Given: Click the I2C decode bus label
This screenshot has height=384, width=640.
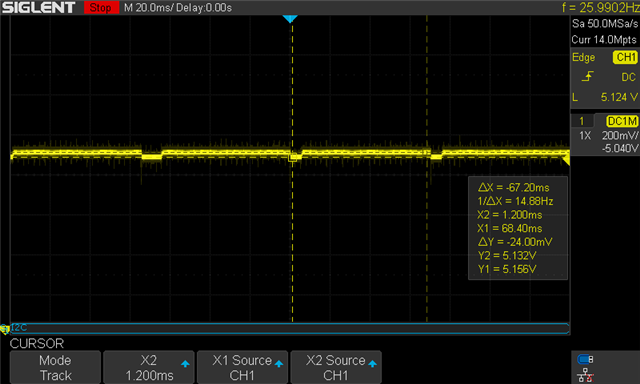Looking at the screenshot, I should click(x=19, y=327).
